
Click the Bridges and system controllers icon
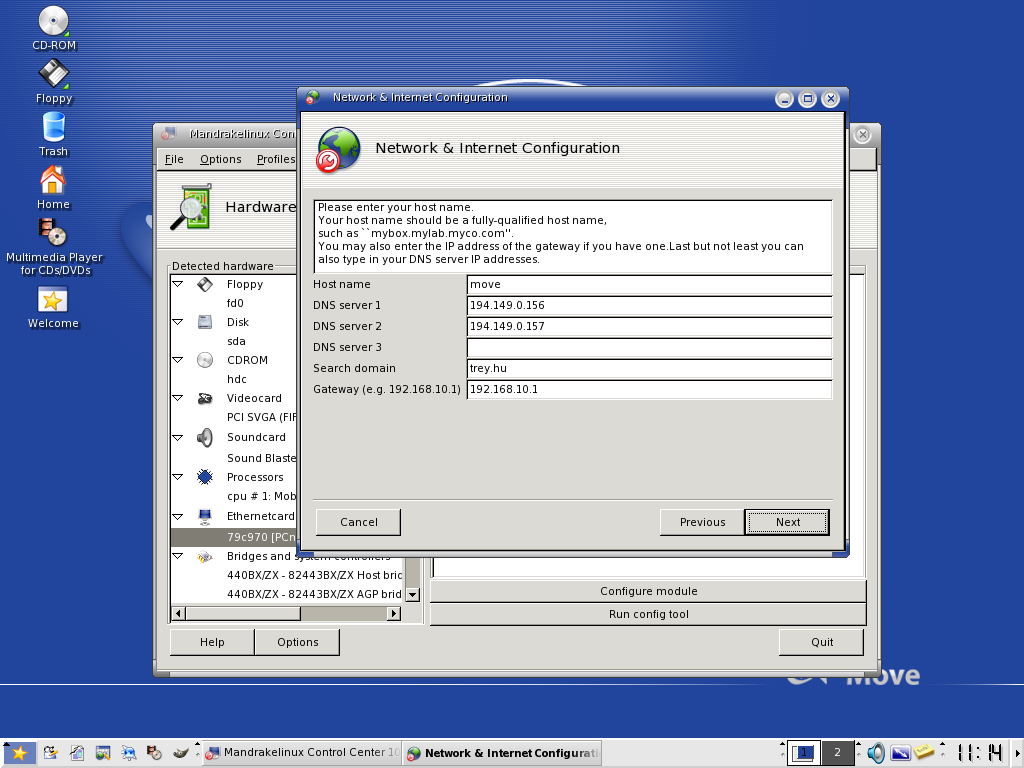tap(205, 556)
